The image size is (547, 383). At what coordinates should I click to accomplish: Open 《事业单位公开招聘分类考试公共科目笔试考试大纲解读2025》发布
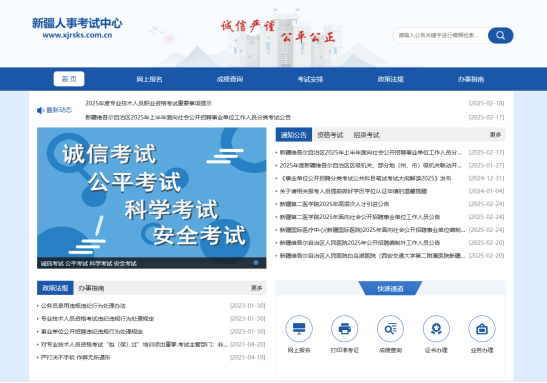[x=365, y=178]
